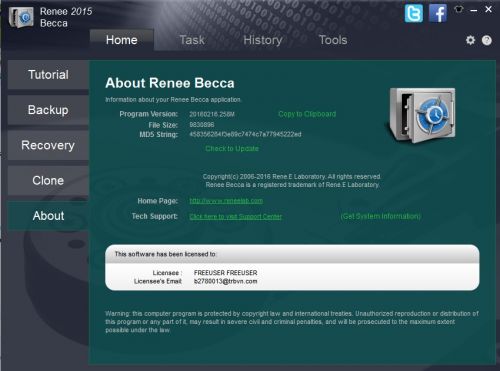Viewport: 500px width, 371px height.
Task: Visit the Support Center link
Action: 235,217
